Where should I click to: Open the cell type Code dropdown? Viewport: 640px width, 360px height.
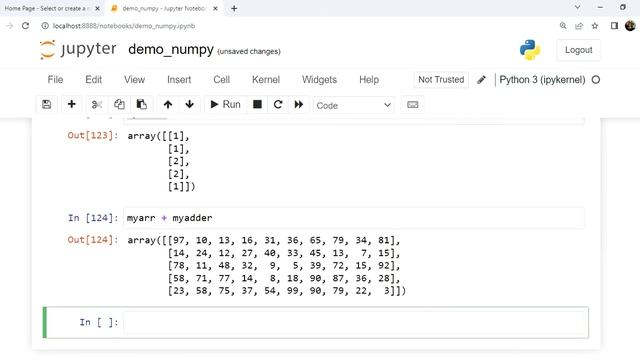353,105
